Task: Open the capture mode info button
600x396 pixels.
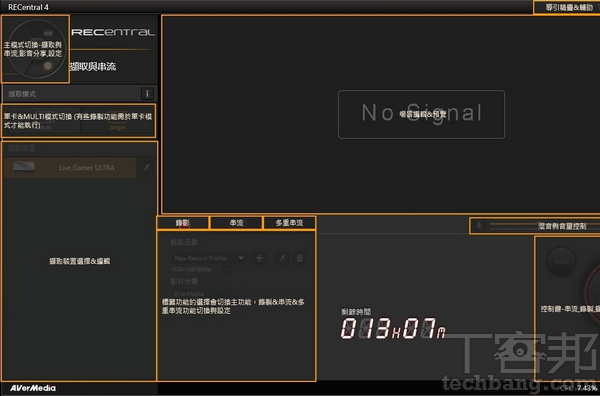Action: (147, 93)
